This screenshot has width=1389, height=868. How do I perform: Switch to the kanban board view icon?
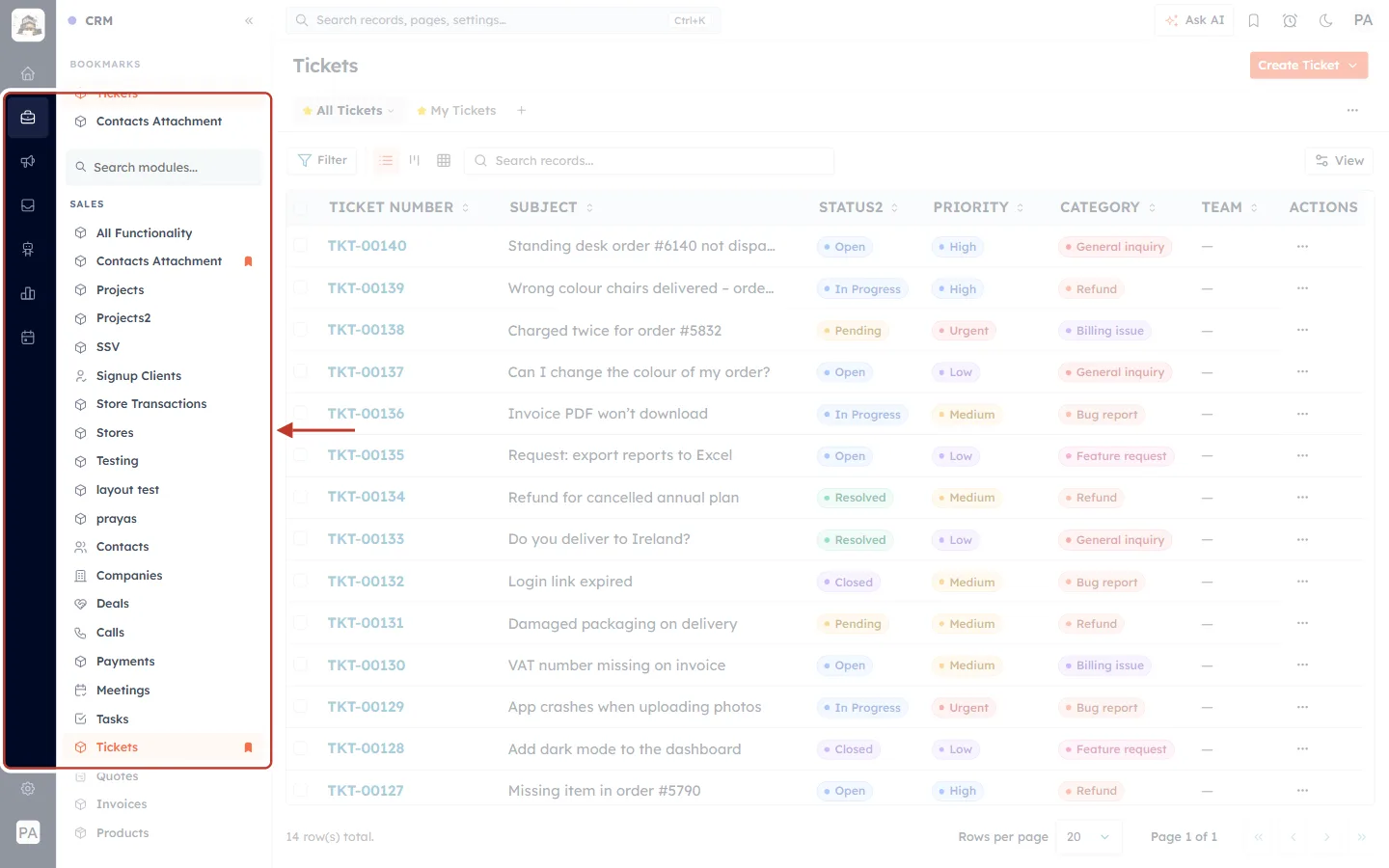[x=415, y=160]
